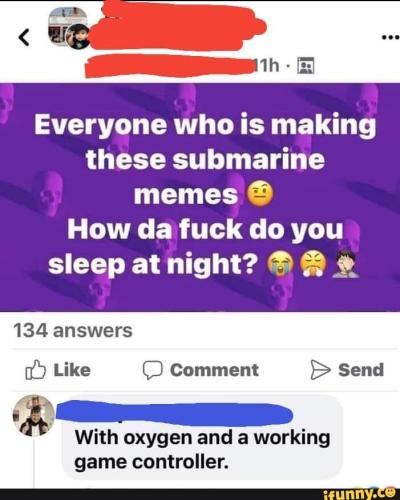Screen dimensions: 400x500
Task: Click the Comment button label
Action: point(214,370)
